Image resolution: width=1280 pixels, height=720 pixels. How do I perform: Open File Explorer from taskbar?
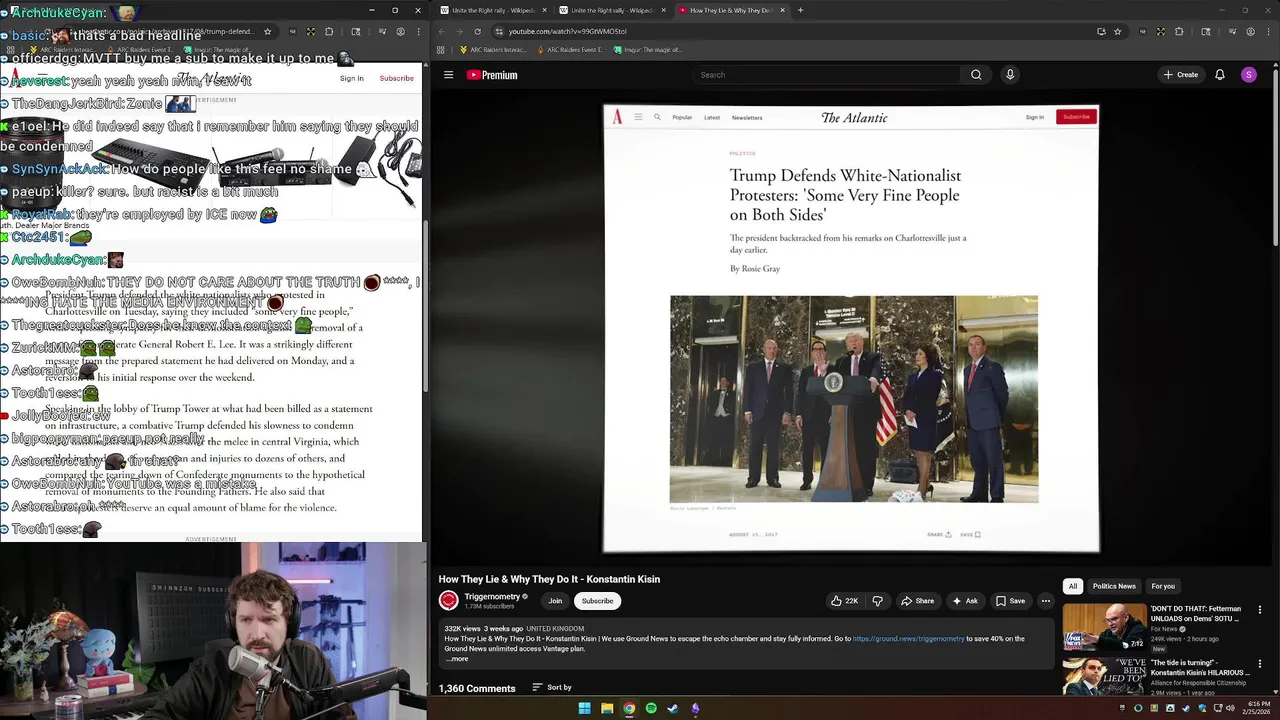(606, 708)
